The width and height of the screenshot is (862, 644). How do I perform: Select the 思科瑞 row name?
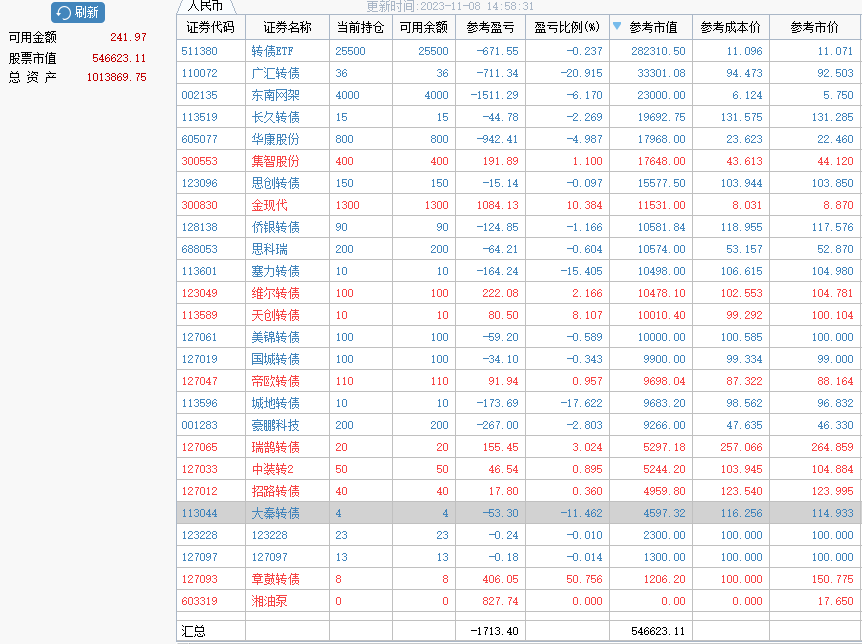pos(269,249)
